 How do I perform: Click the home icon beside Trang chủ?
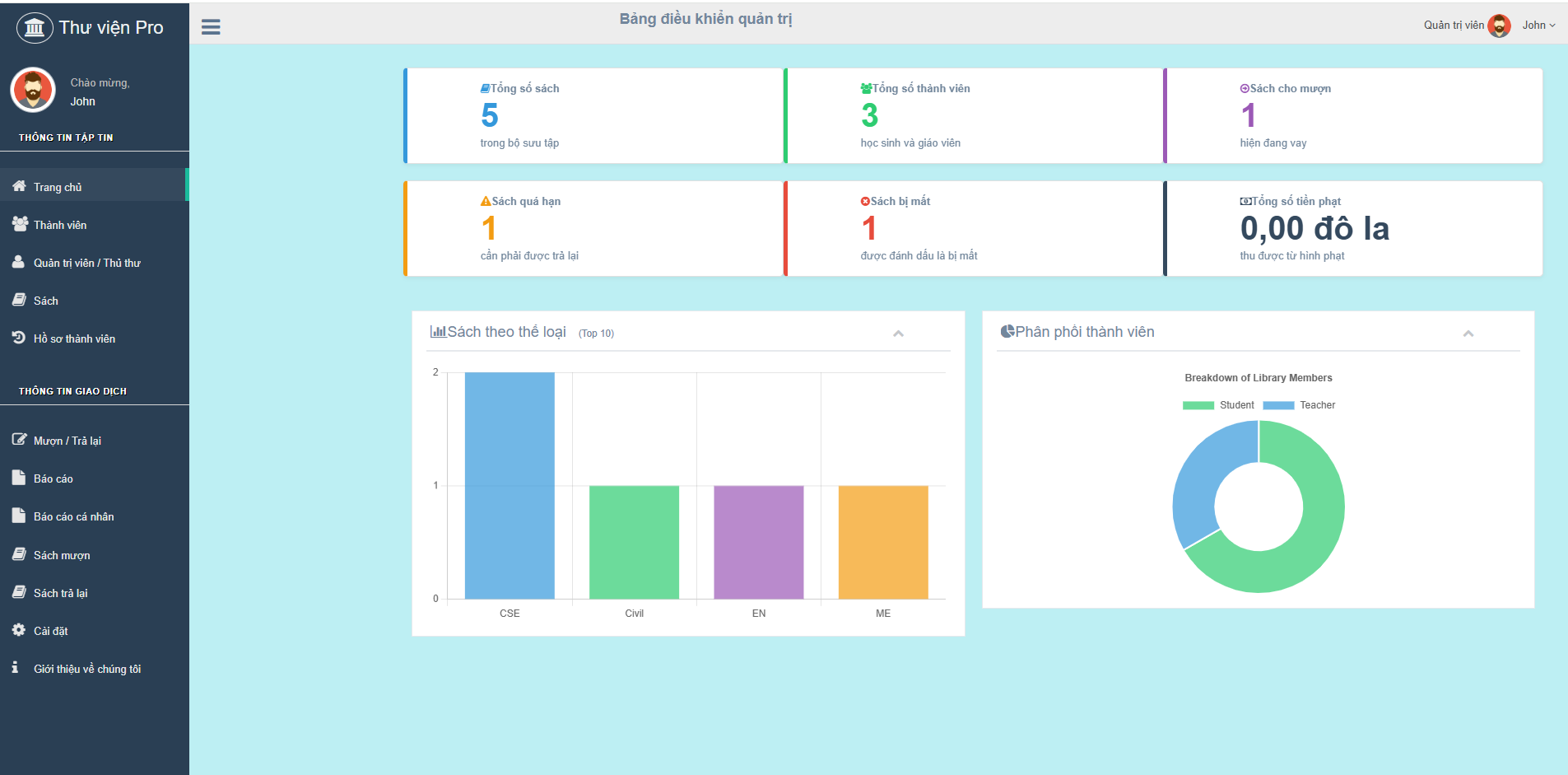click(x=19, y=186)
